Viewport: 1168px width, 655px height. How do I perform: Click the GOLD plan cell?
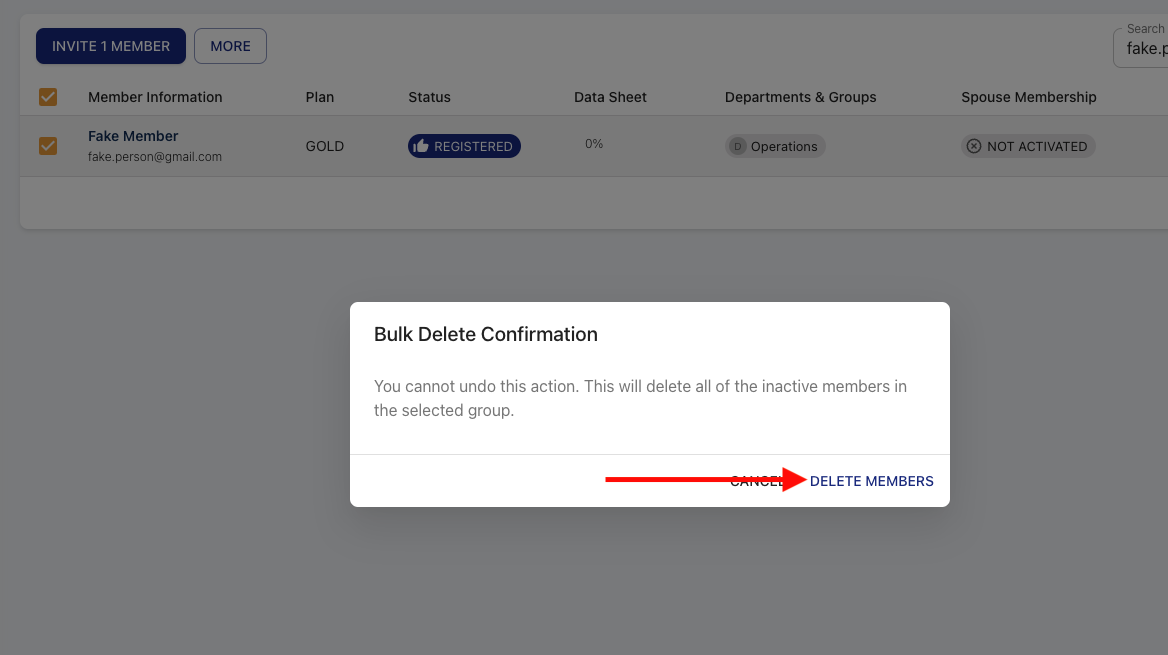325,146
